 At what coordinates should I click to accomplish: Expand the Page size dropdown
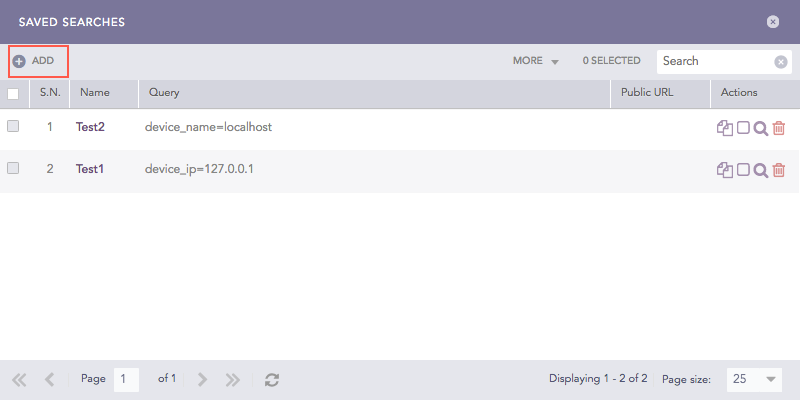click(770, 380)
